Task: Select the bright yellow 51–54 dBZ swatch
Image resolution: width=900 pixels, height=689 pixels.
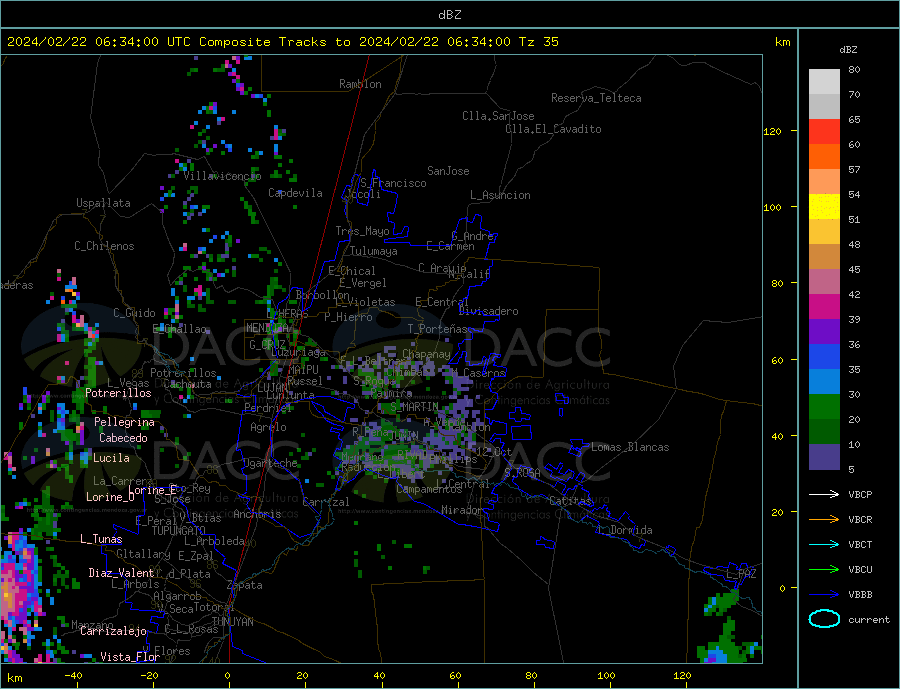Action: (824, 207)
